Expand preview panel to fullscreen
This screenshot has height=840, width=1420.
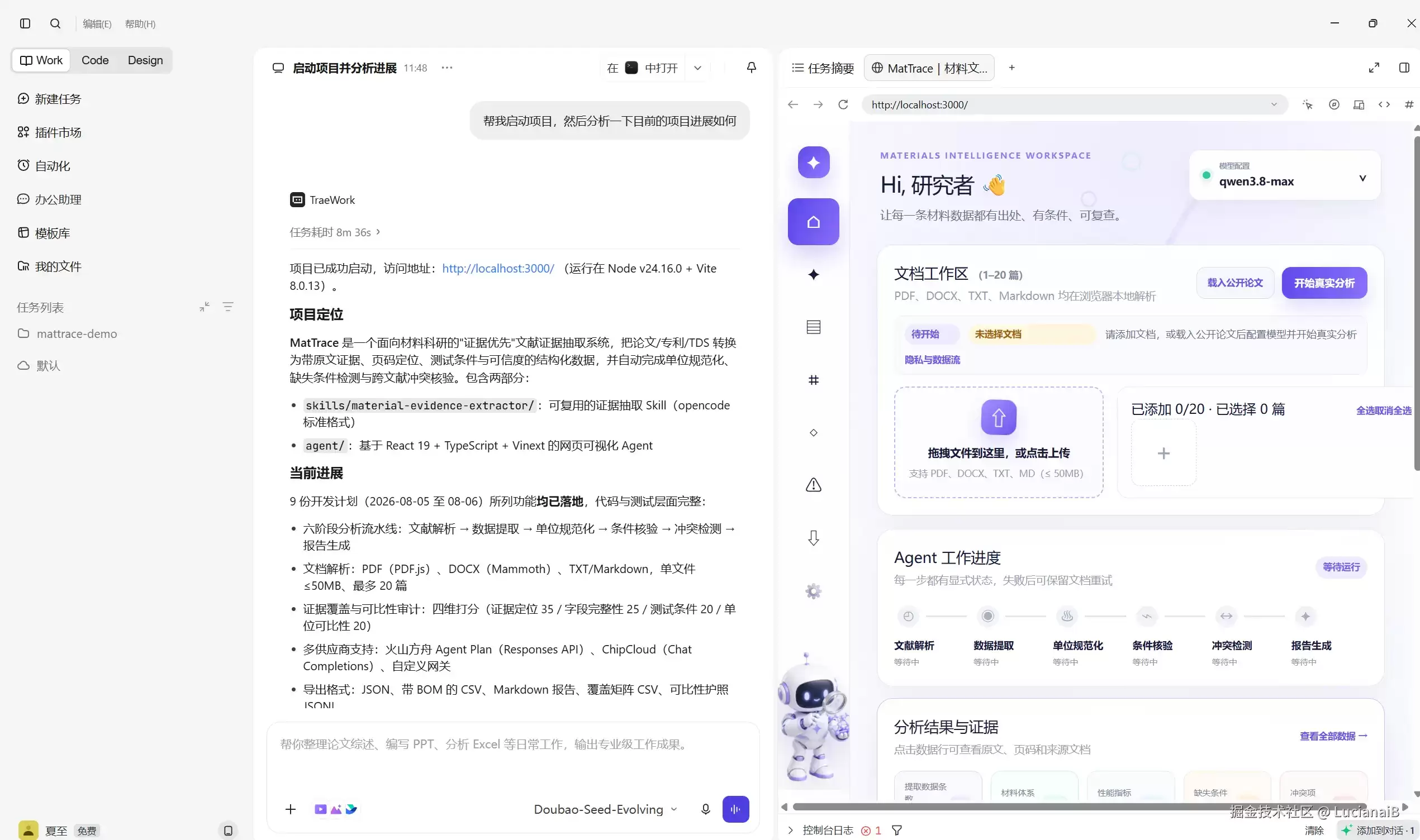click(x=1374, y=68)
